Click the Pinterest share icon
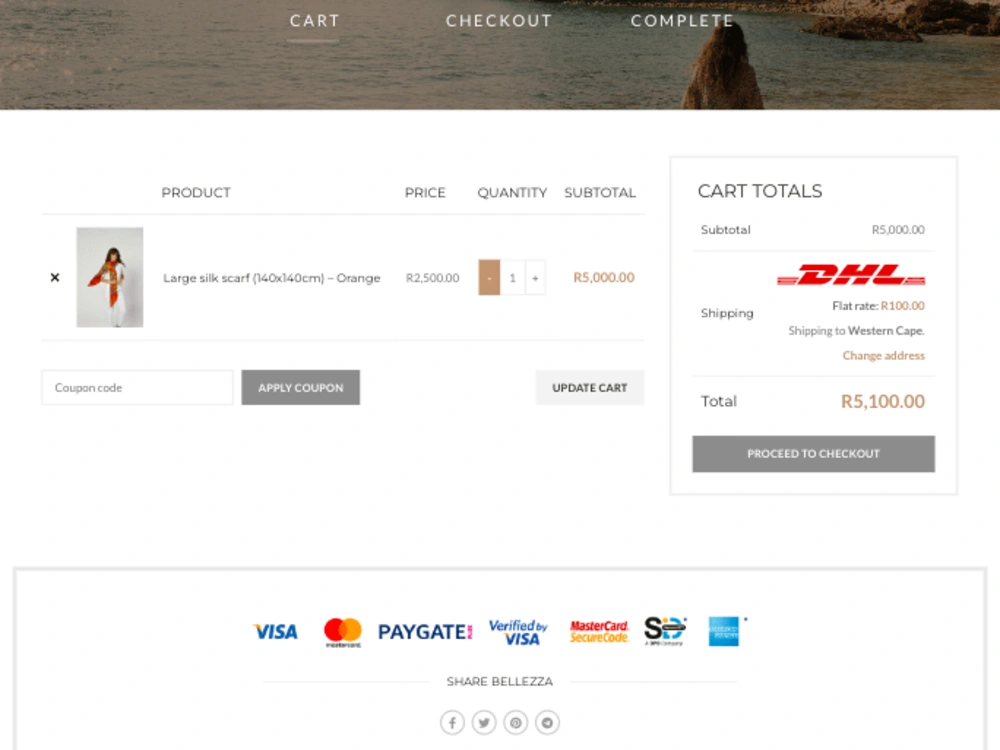Image resolution: width=1000 pixels, height=750 pixels. (x=515, y=722)
